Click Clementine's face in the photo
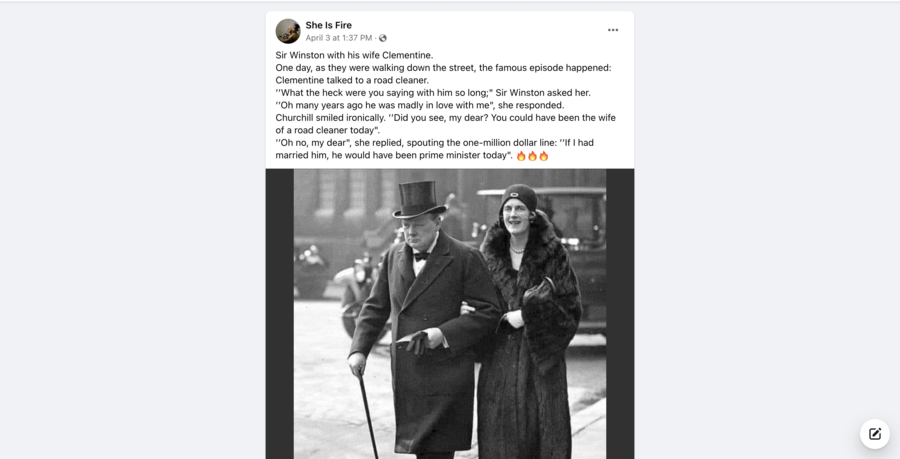900x459 pixels. (x=517, y=218)
